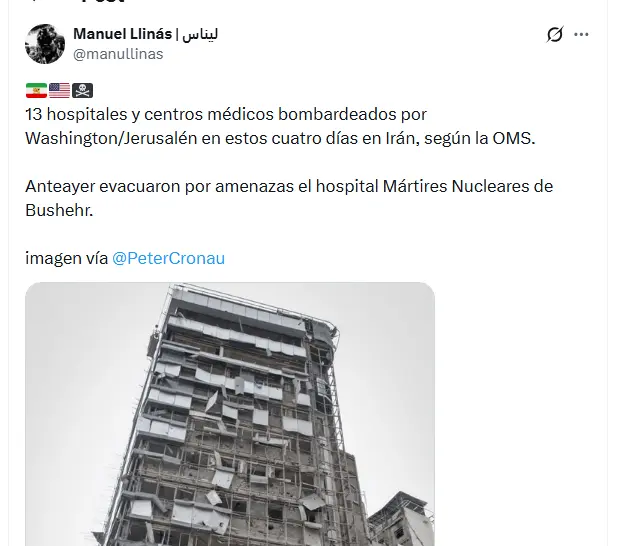
Task: Click the Iran flag emoji
Action: (x=36, y=91)
